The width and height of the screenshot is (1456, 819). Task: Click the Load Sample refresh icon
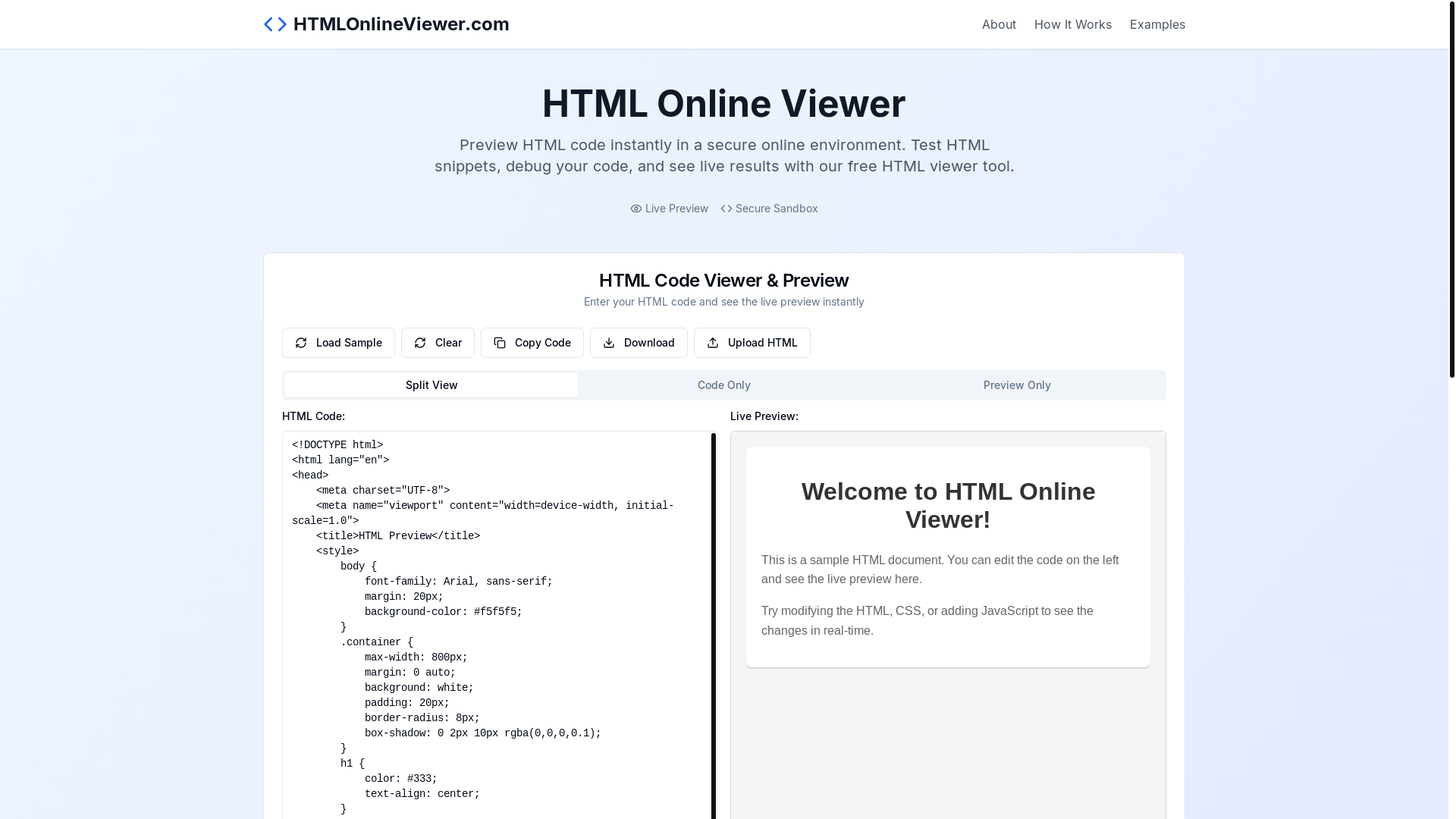(301, 343)
